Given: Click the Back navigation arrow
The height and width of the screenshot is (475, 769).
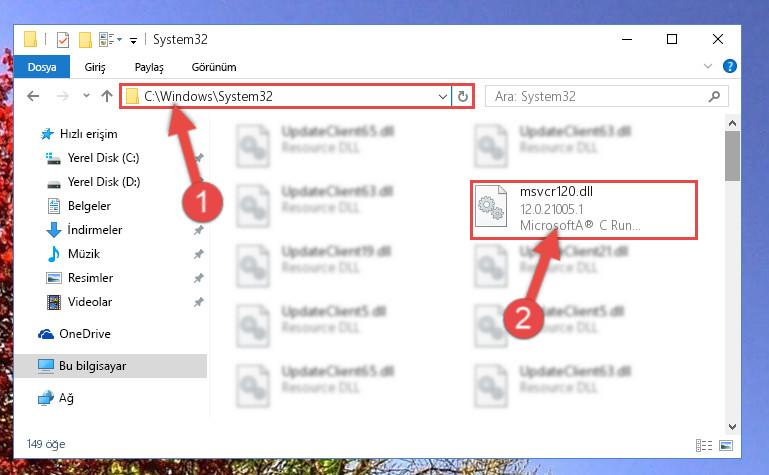Looking at the screenshot, I should (33, 96).
